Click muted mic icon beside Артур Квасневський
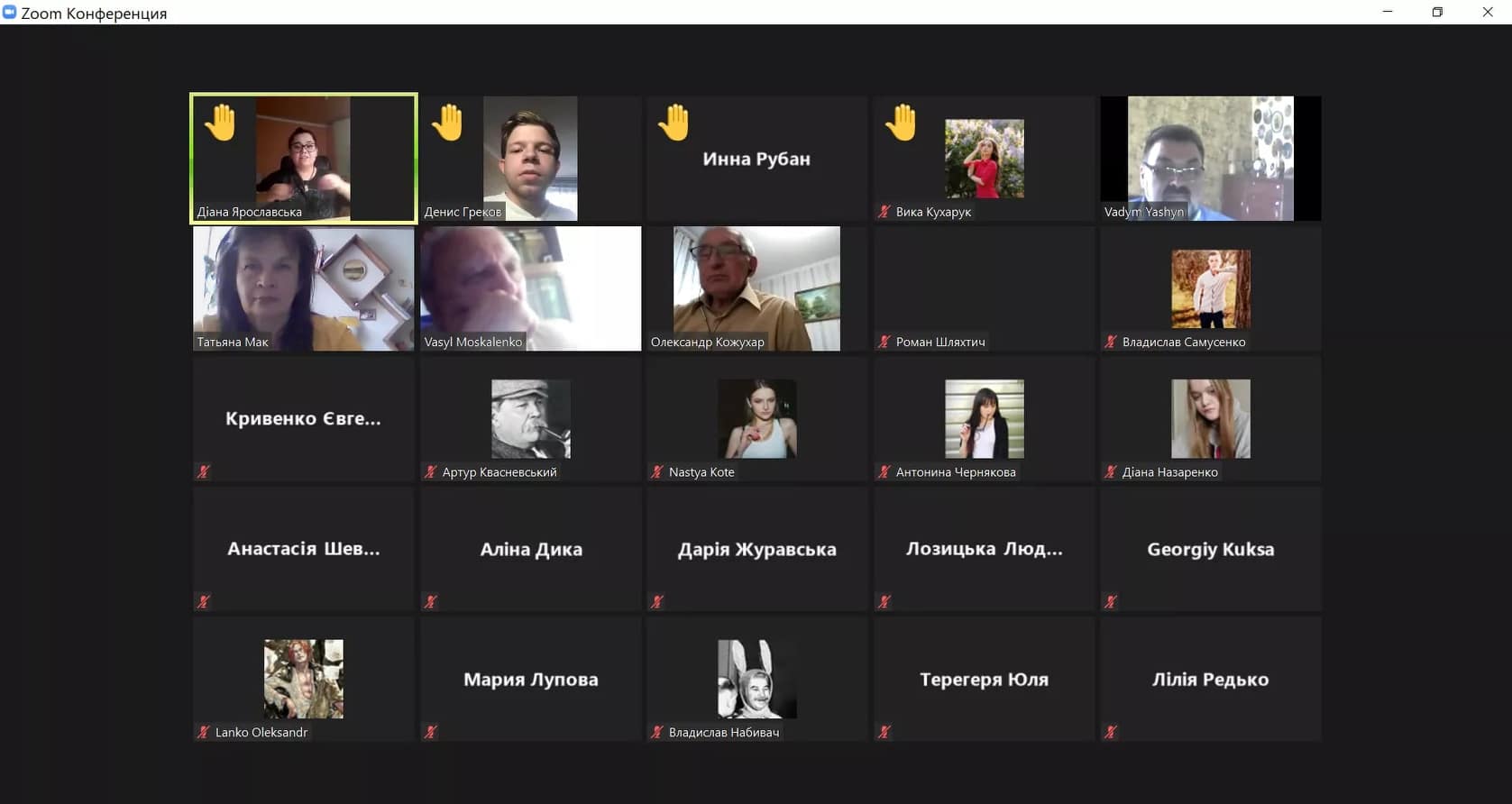1512x804 pixels. (x=431, y=471)
